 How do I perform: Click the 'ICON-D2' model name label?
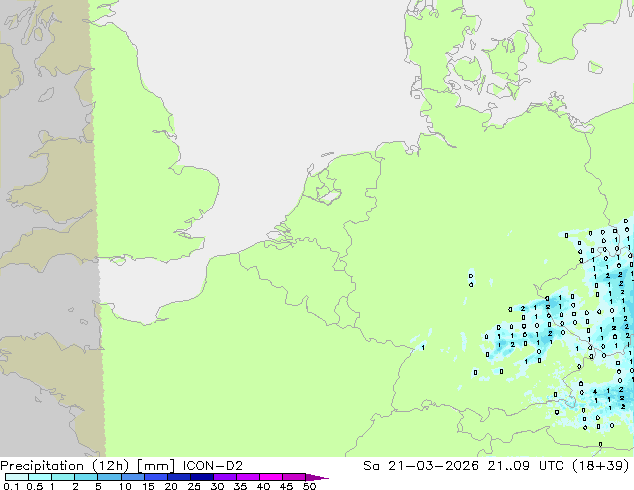click(x=213, y=466)
